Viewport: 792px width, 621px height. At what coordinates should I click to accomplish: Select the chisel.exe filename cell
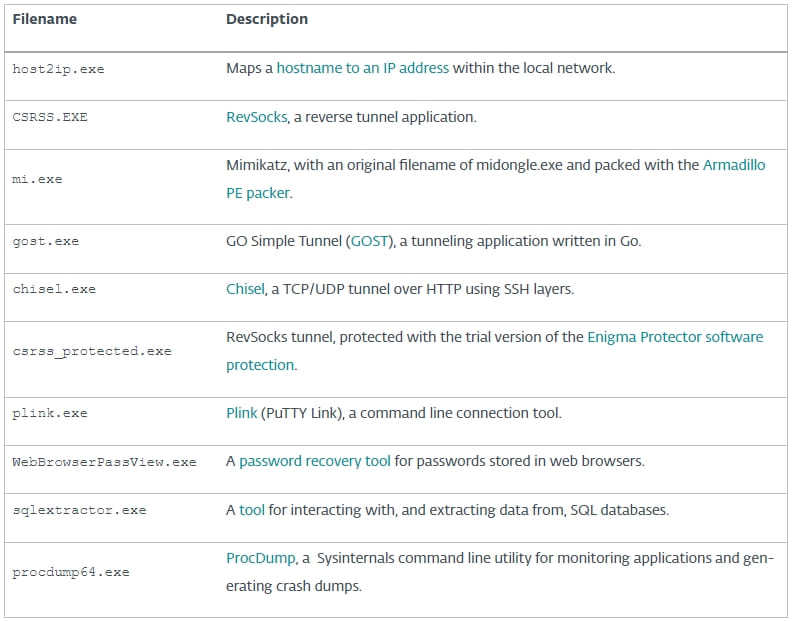click(x=54, y=289)
